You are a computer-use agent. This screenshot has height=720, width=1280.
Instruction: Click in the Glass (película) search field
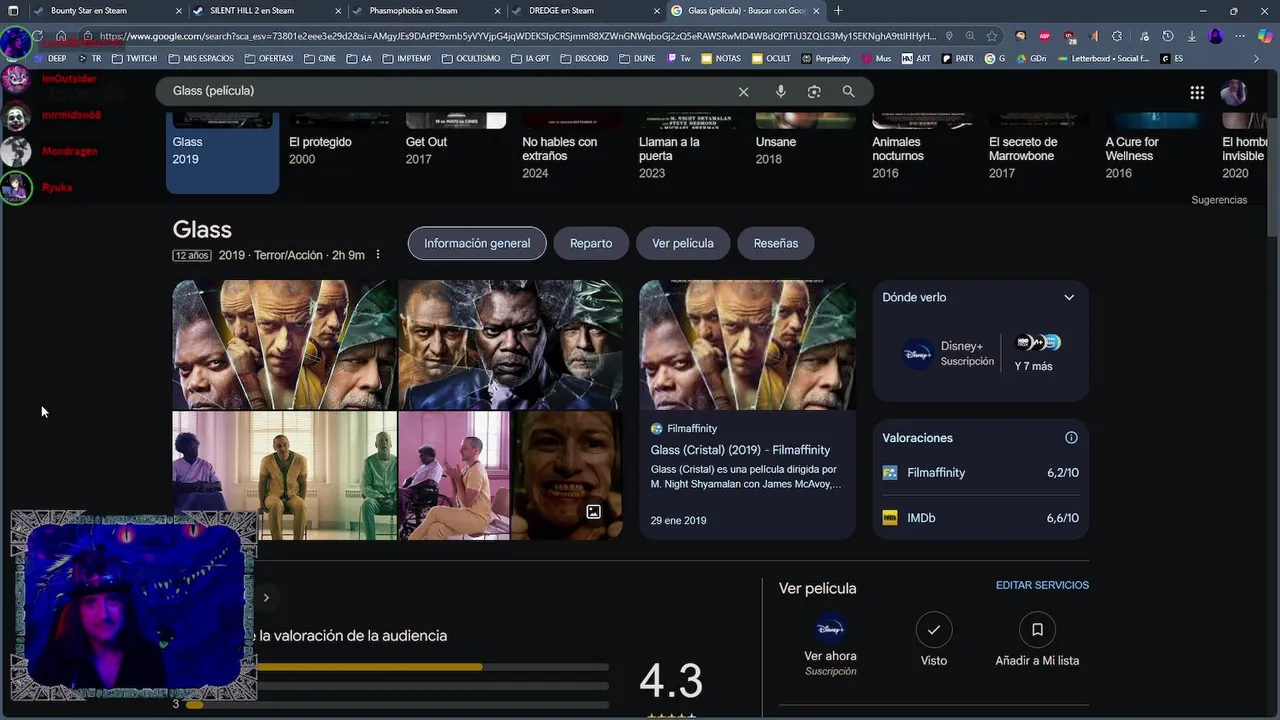[450, 91]
